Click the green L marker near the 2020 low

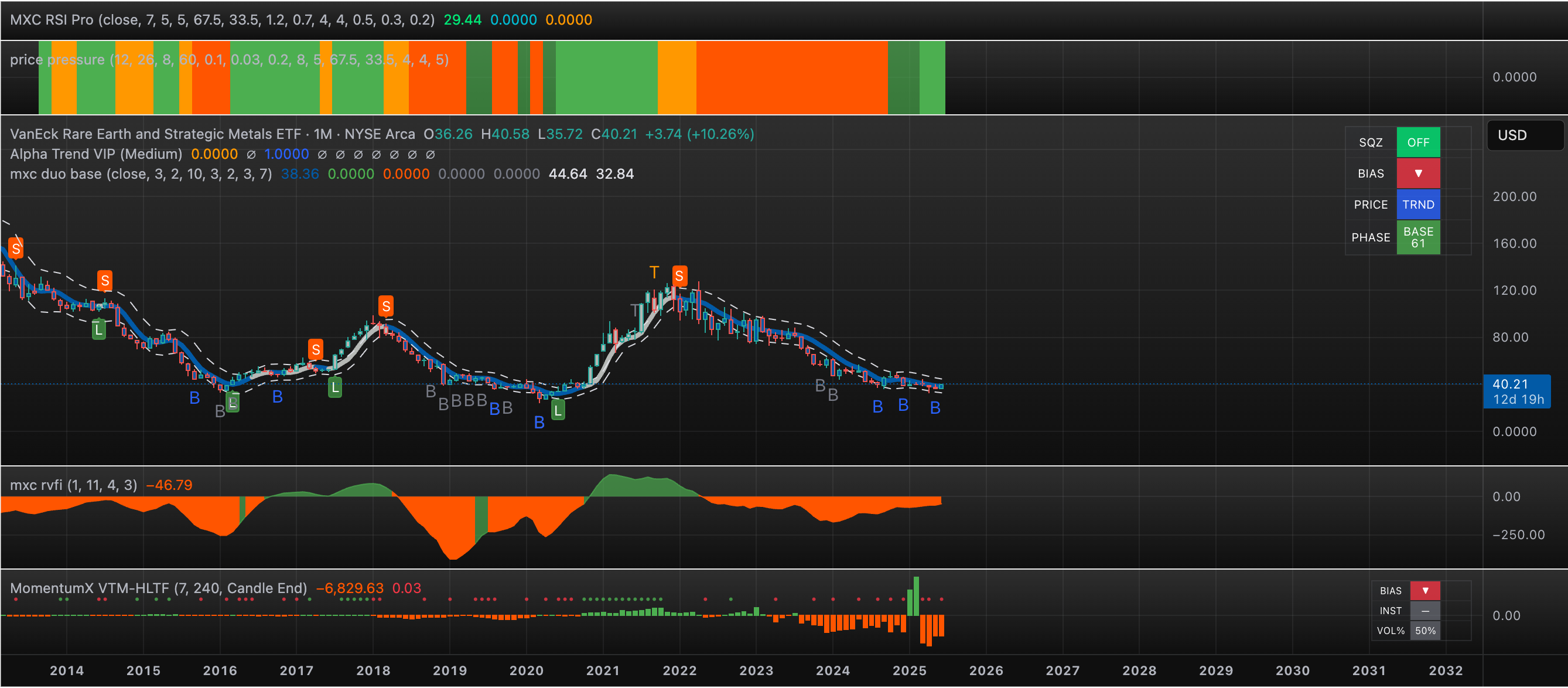click(558, 411)
